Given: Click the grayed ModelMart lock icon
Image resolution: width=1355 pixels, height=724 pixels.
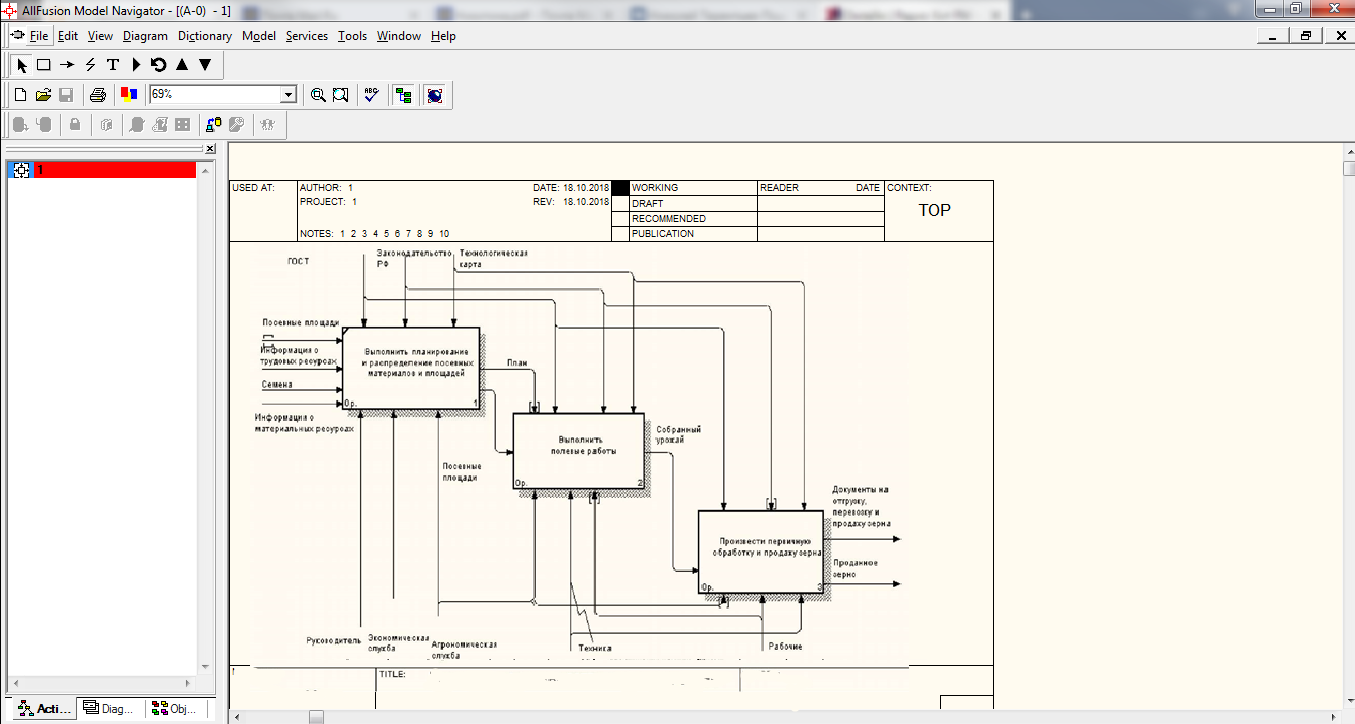Looking at the screenshot, I should (x=74, y=125).
